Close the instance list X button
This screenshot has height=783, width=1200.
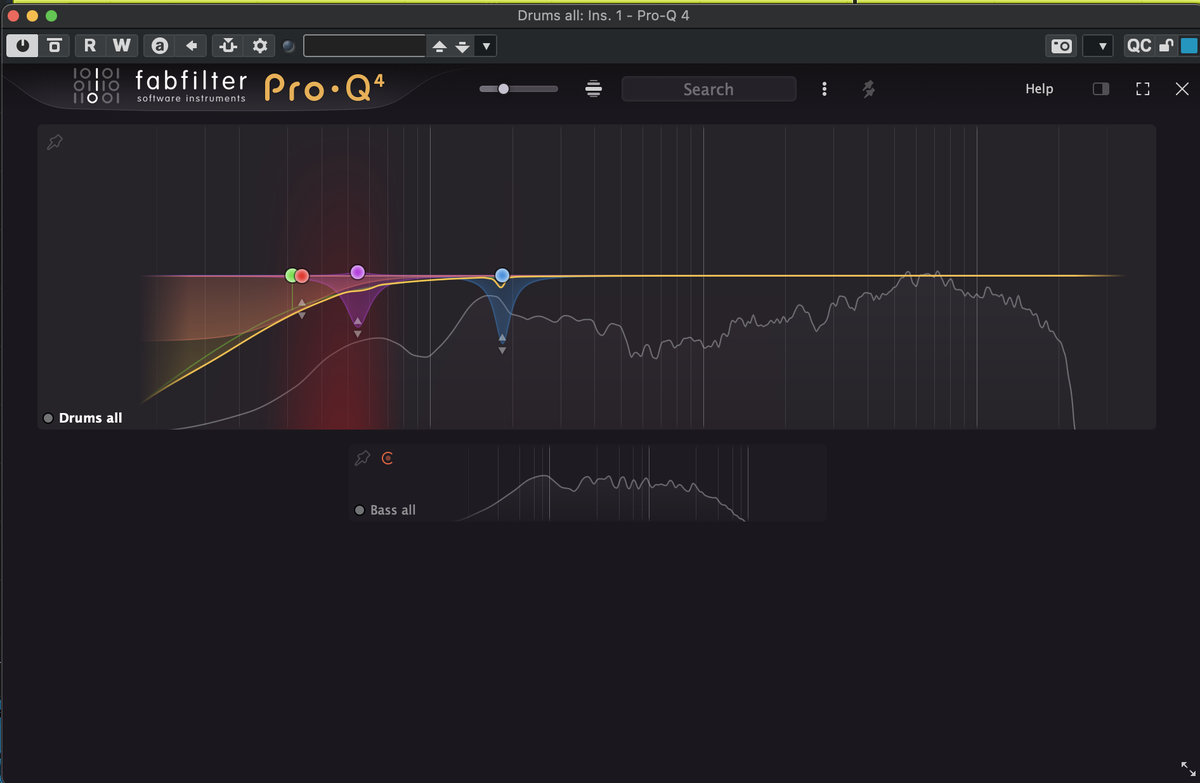[1182, 89]
